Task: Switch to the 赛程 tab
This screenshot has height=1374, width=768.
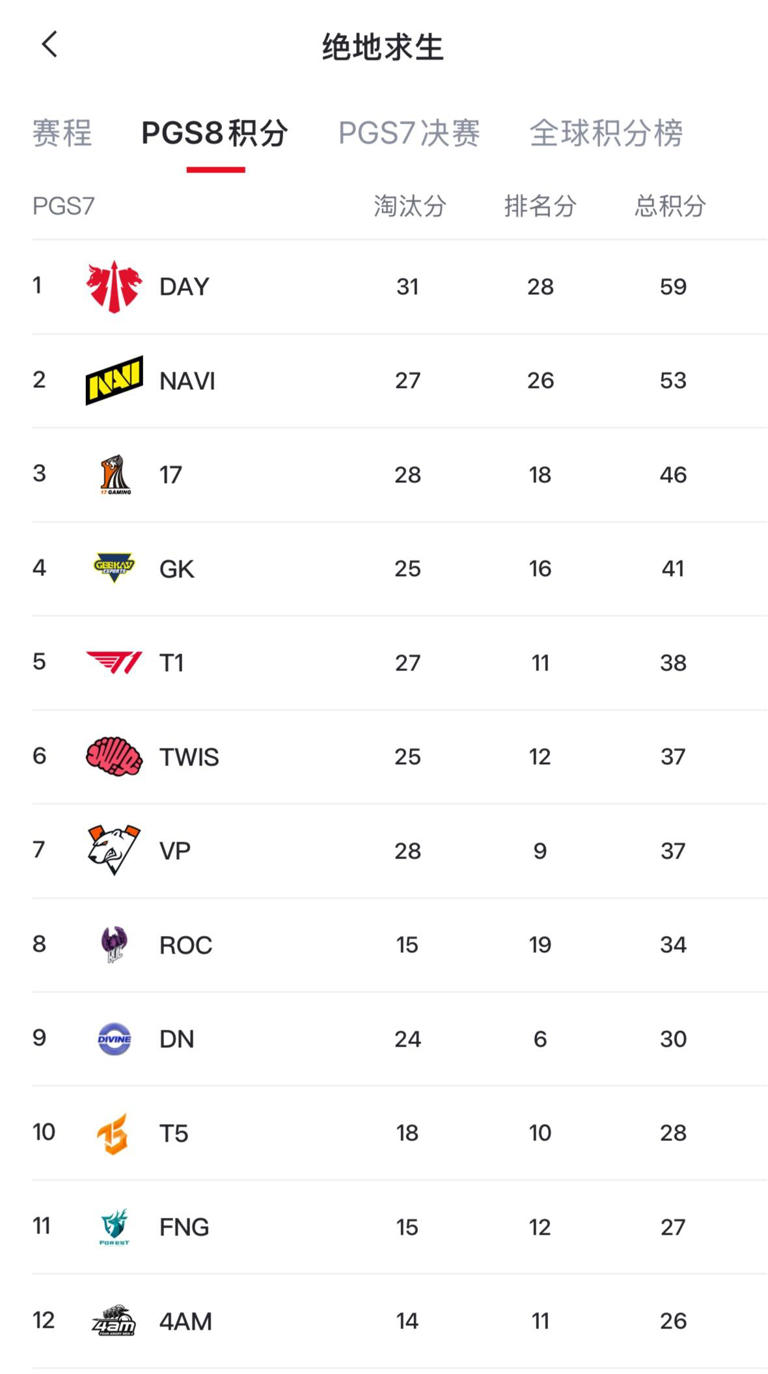Action: [62, 133]
